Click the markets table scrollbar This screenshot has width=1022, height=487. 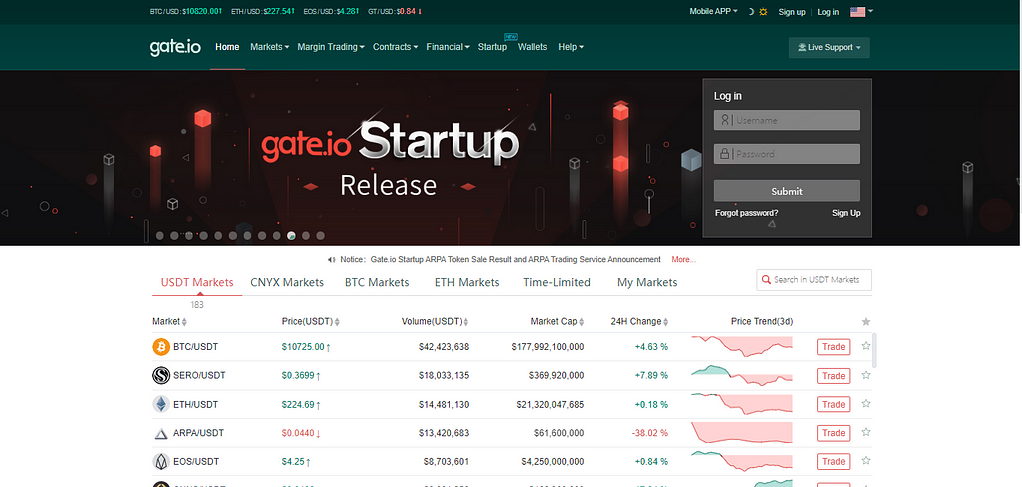(x=874, y=350)
